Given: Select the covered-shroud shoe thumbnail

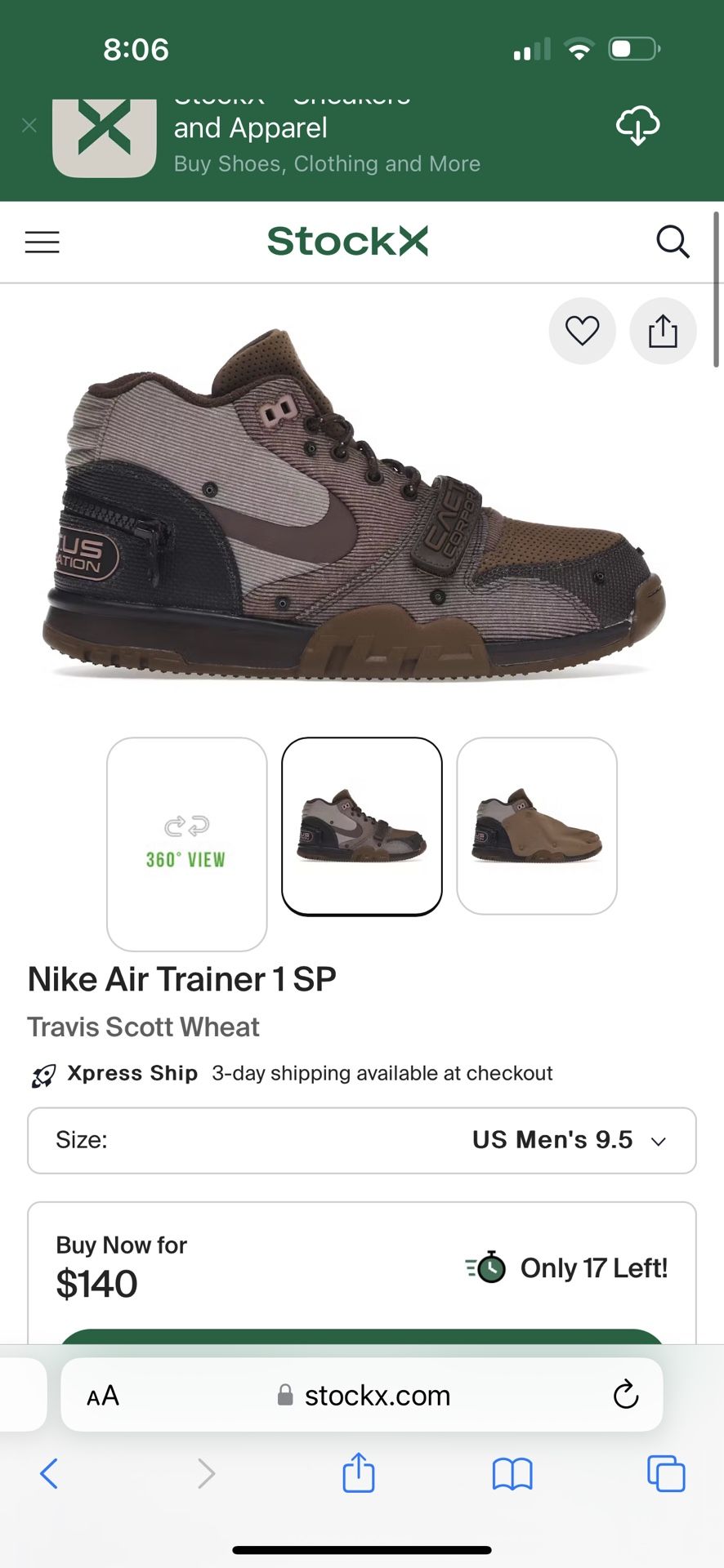Looking at the screenshot, I should click(x=537, y=826).
